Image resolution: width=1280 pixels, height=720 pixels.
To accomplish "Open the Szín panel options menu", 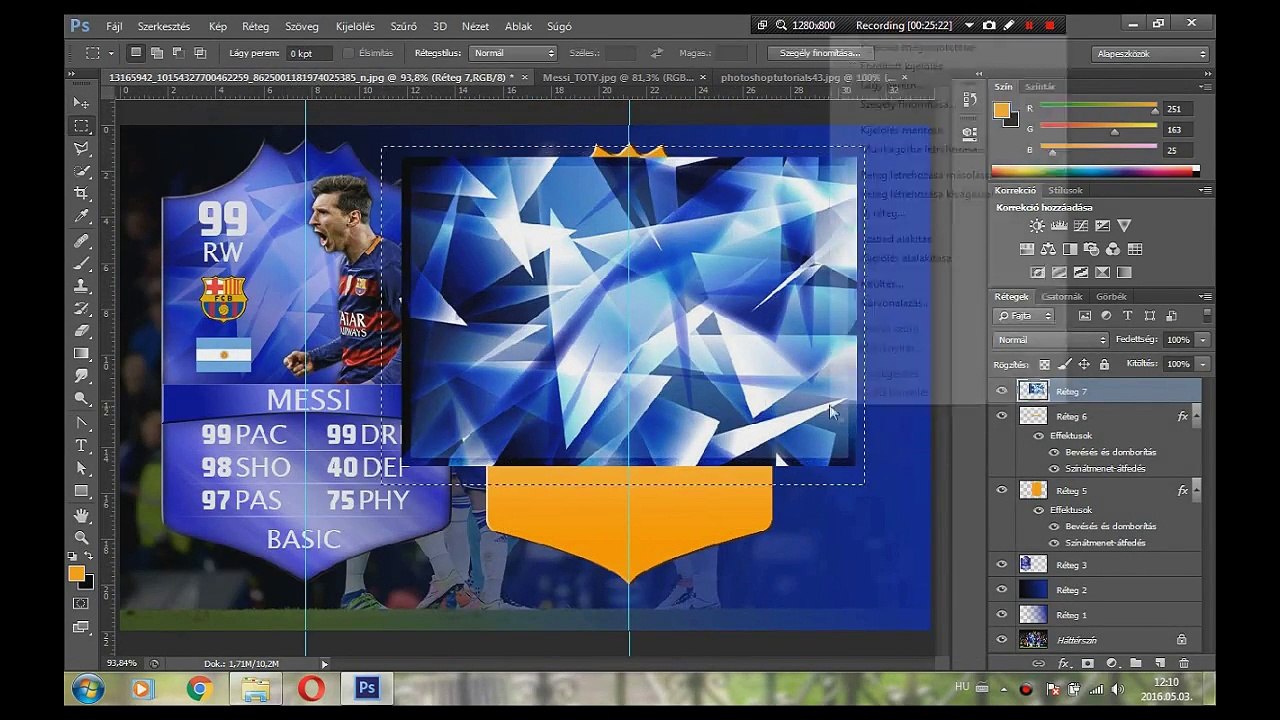I will pyautogui.click(x=1205, y=87).
